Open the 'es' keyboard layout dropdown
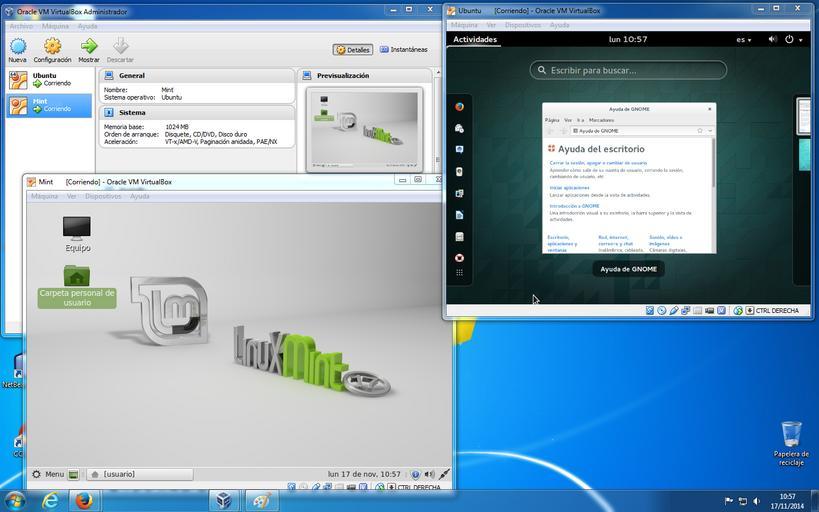The image size is (819, 512). point(745,40)
